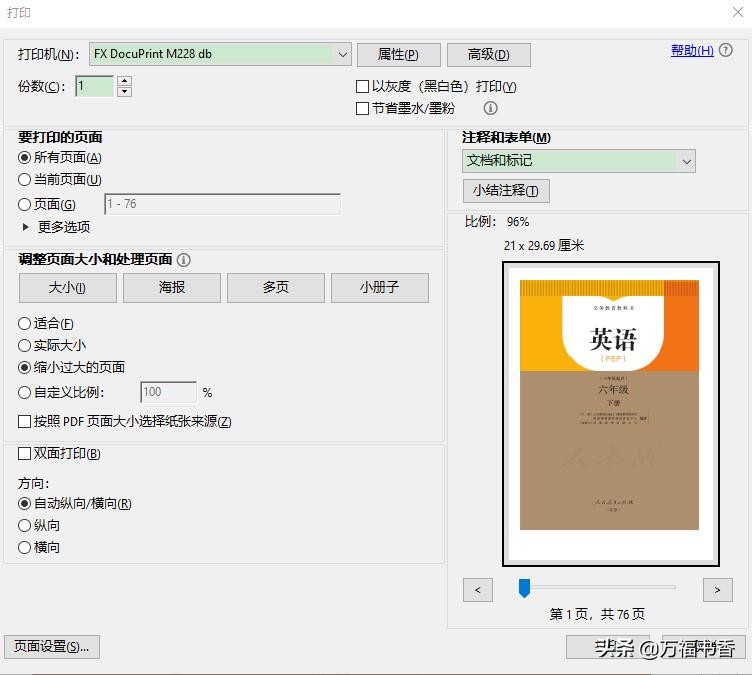Go to previous preview page arrow
Viewport: 752px width, 675px height.
[x=478, y=590]
